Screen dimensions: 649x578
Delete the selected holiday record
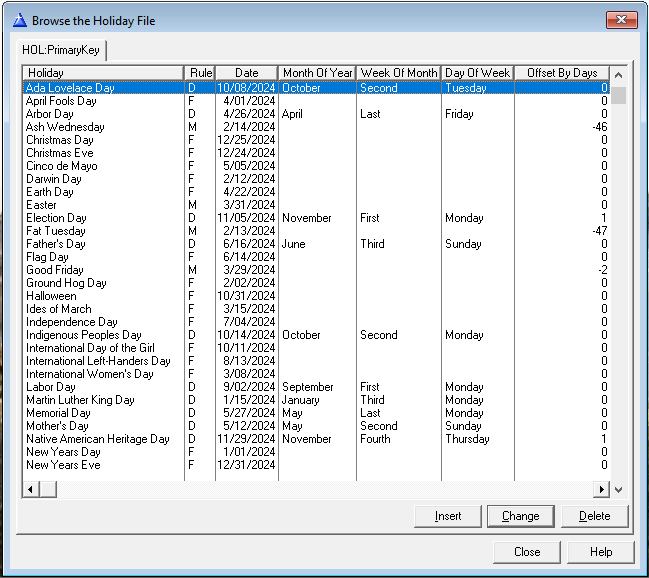click(x=594, y=516)
